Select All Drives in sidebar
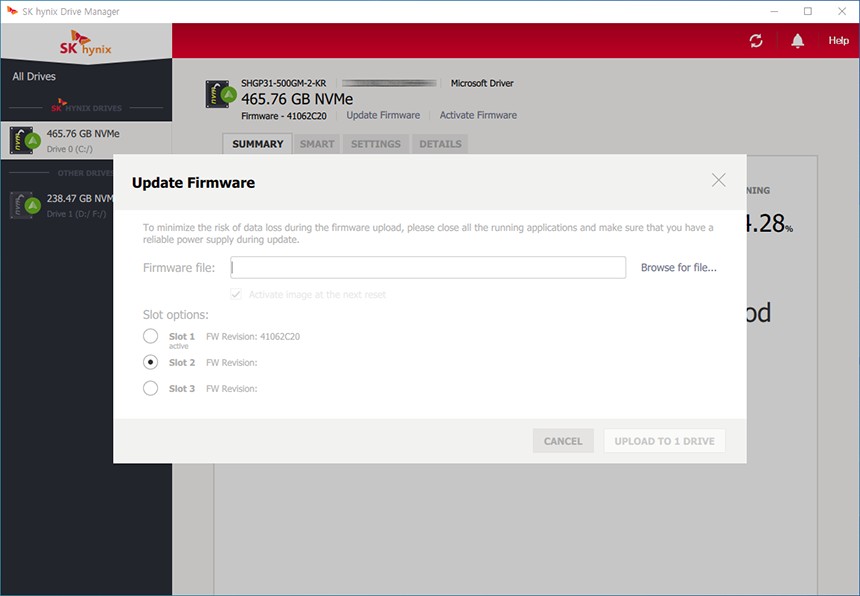Image resolution: width=860 pixels, height=596 pixels. [x=34, y=76]
